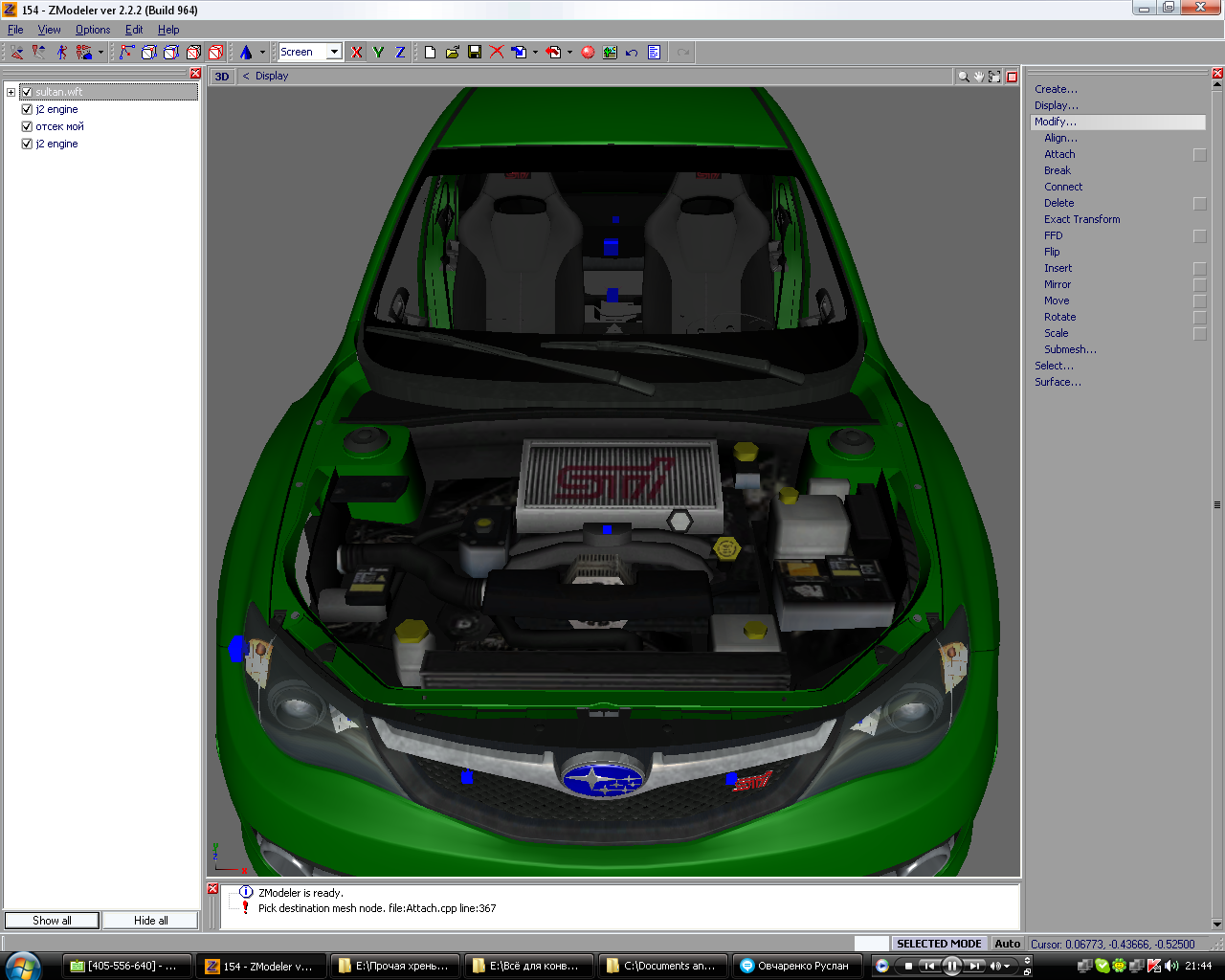The height and width of the screenshot is (980, 1225).
Task: Click the New document toolbar icon
Action: [430, 53]
